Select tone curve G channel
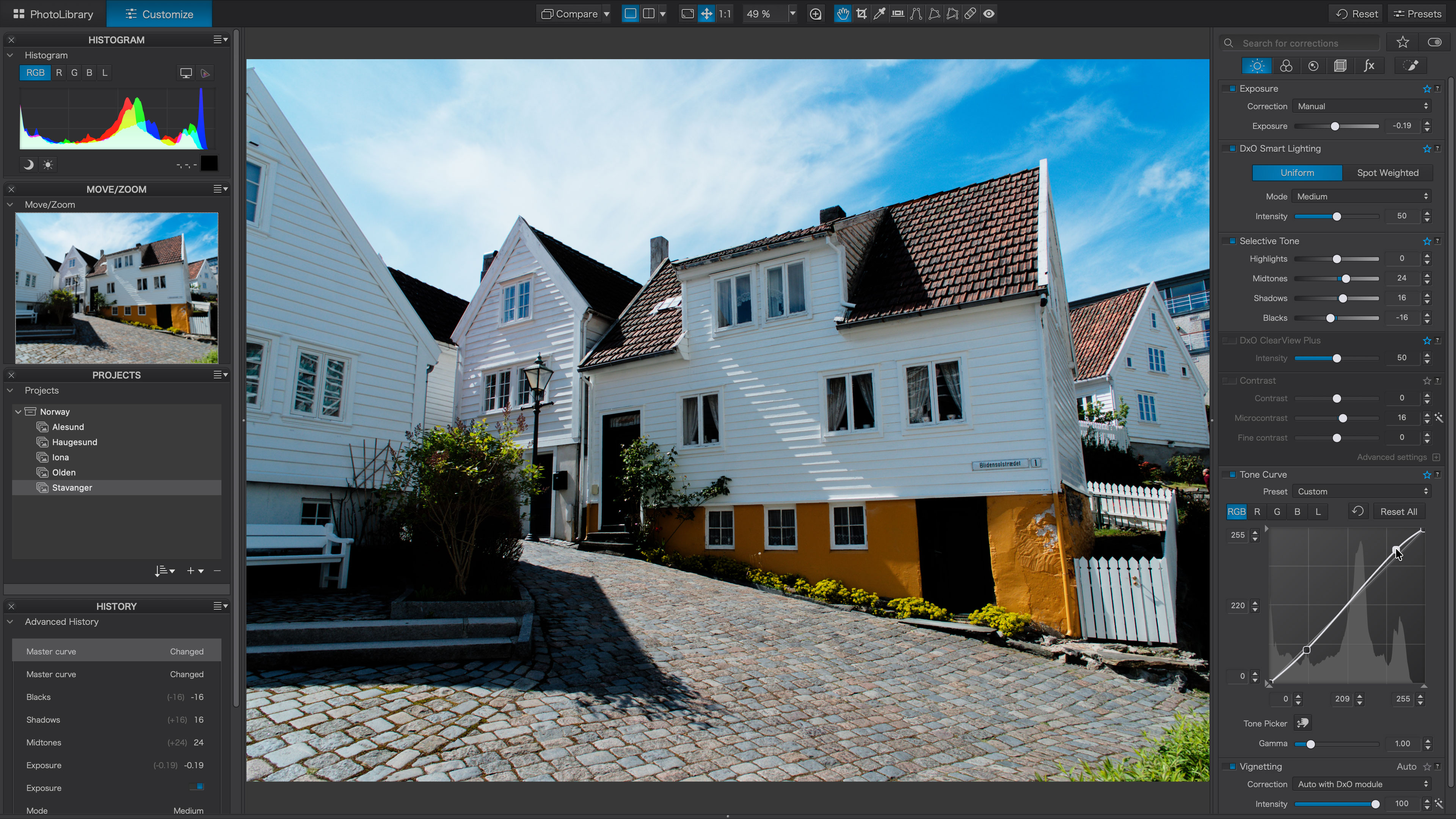1456x819 pixels. [x=1276, y=511]
